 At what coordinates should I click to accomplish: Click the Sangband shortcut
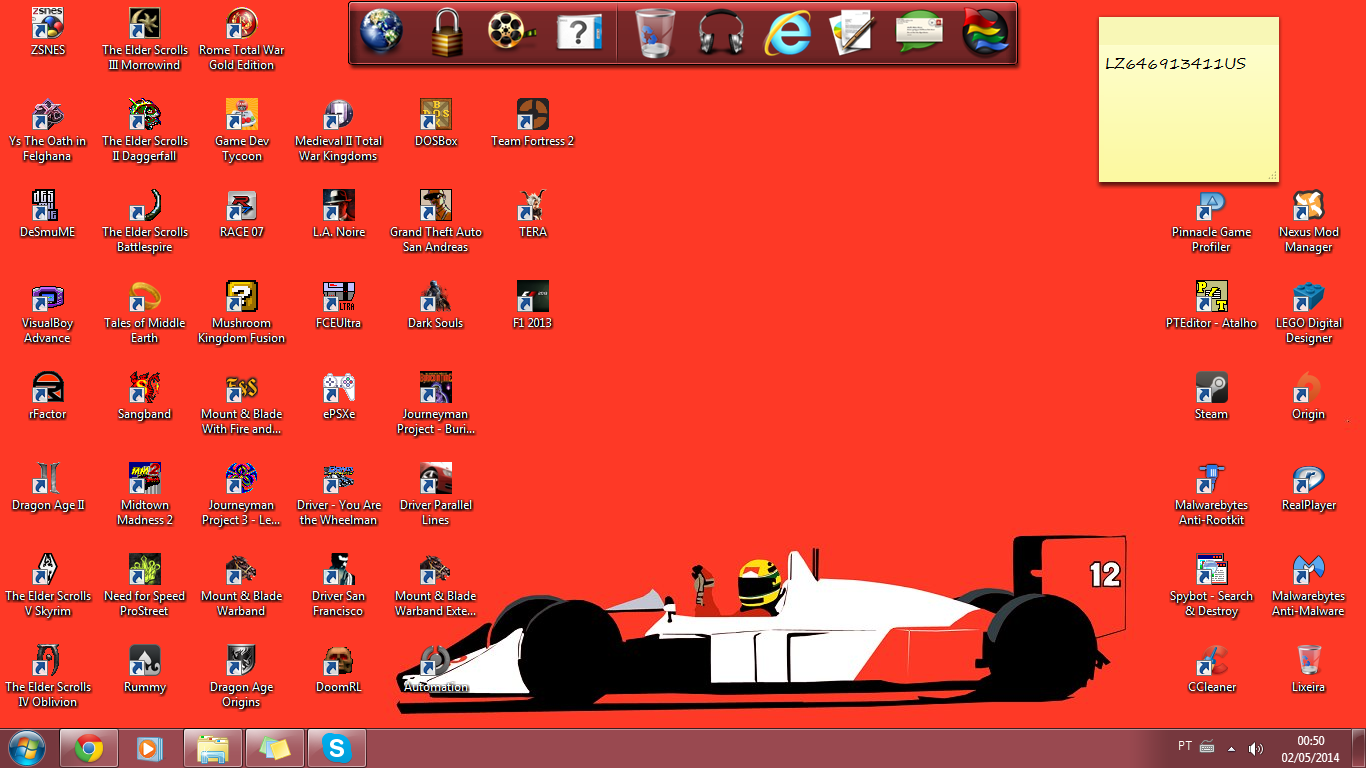[145, 387]
